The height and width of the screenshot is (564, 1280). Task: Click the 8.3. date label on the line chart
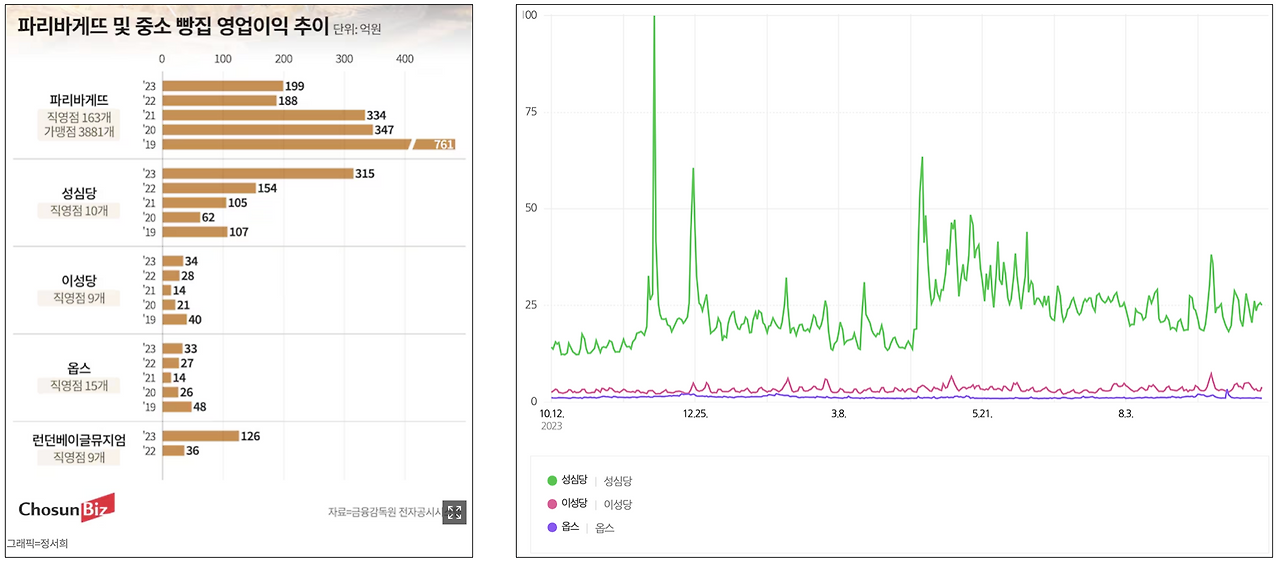(x=1125, y=413)
